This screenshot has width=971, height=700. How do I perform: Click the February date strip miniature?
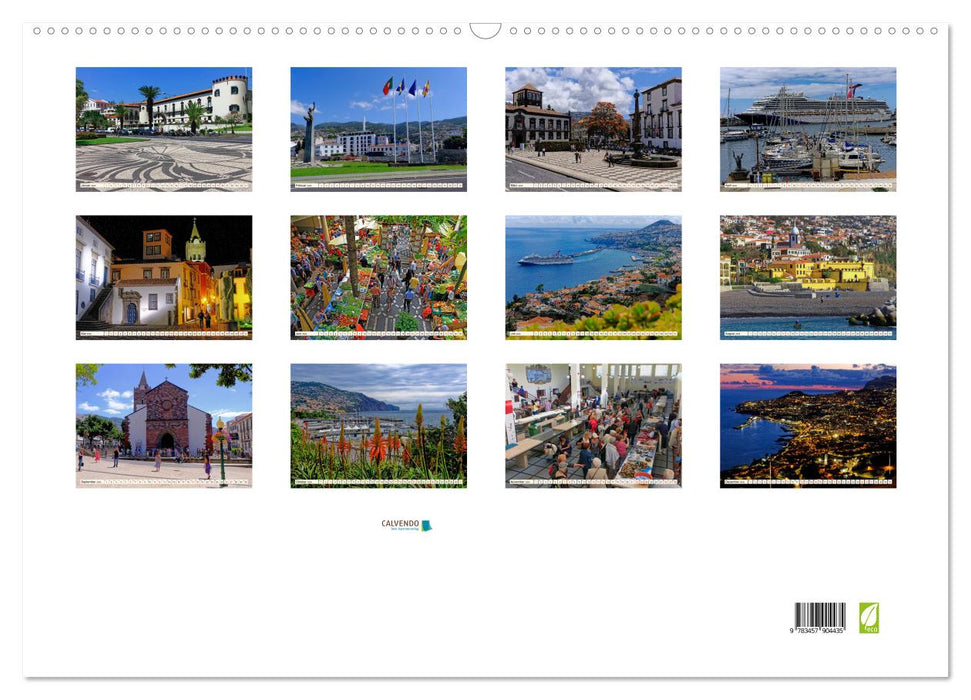378,186
